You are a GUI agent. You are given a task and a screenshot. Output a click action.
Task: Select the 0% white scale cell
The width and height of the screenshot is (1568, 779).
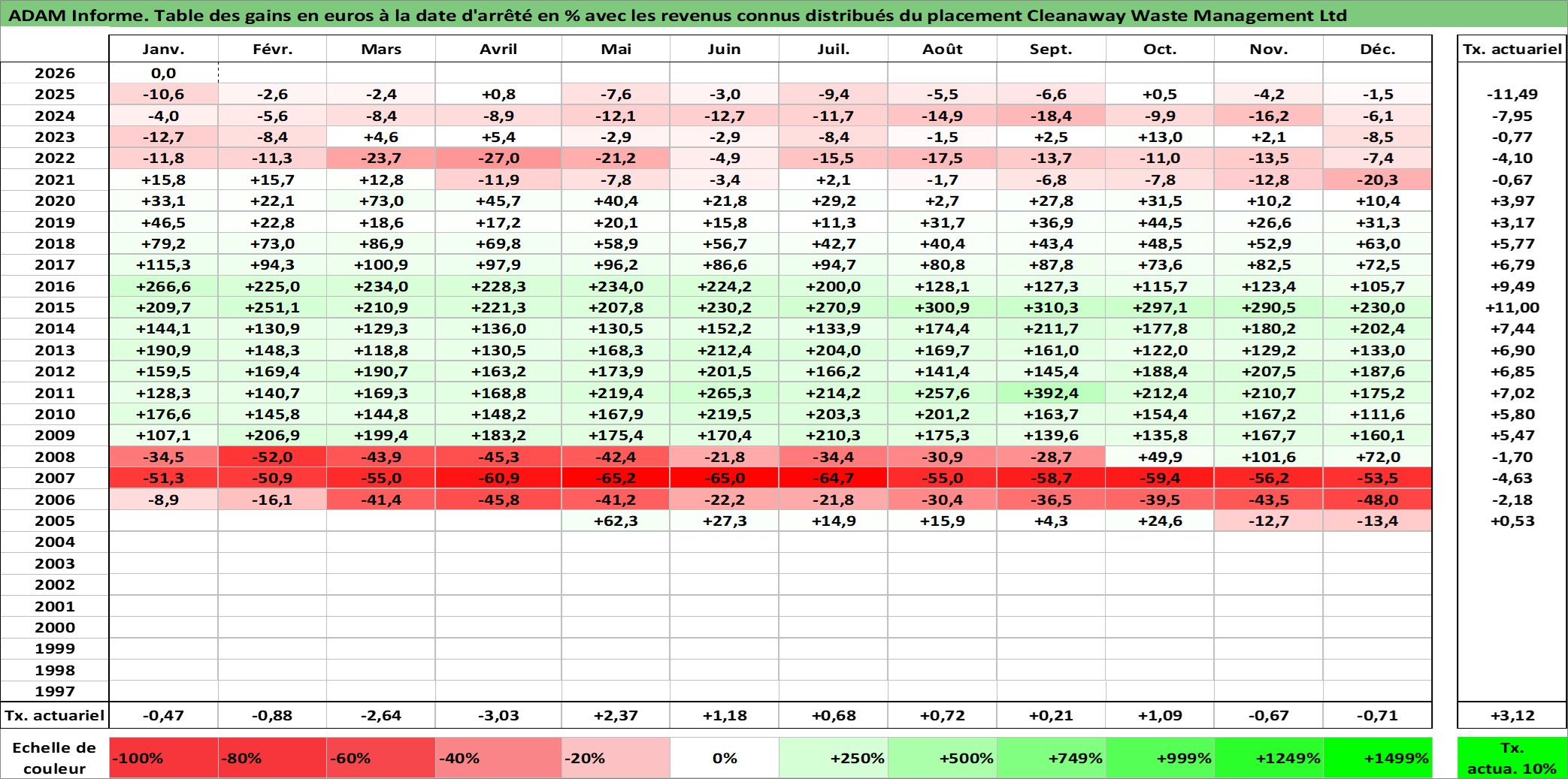pyautogui.click(x=724, y=758)
